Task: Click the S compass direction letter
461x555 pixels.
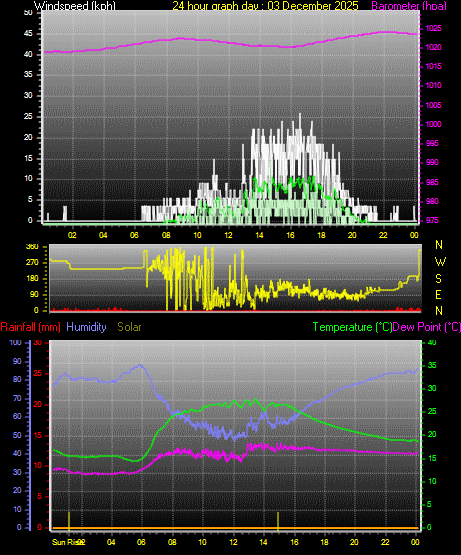Action: click(x=438, y=279)
